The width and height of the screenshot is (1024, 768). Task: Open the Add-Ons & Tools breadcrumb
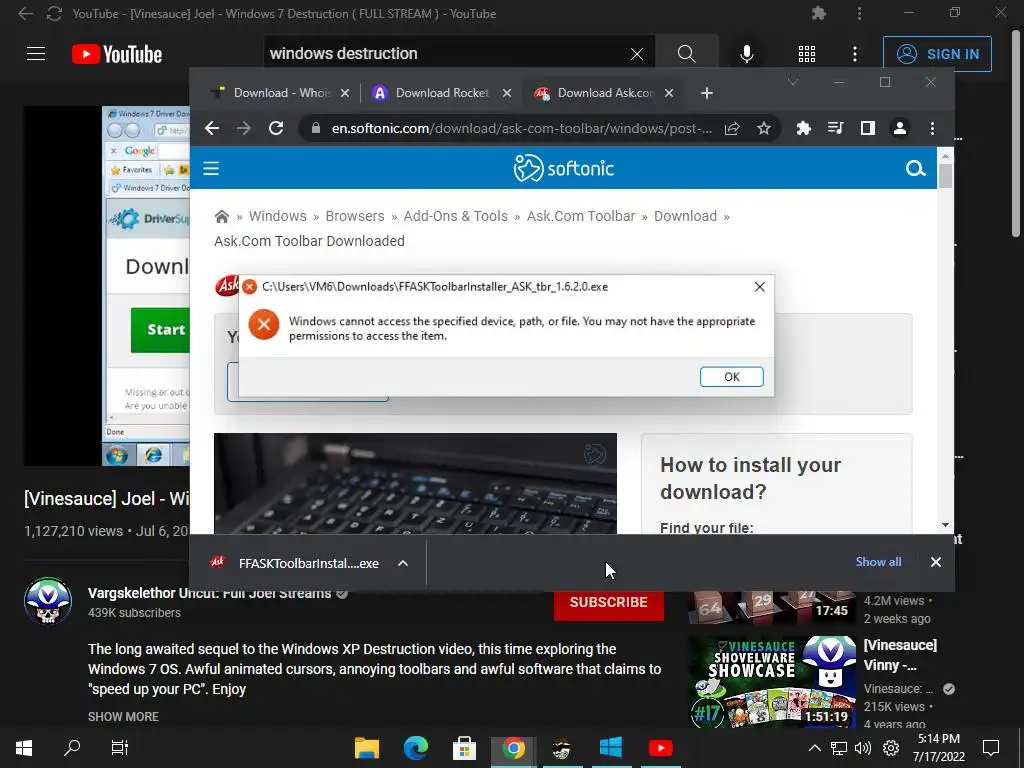[x=455, y=216]
